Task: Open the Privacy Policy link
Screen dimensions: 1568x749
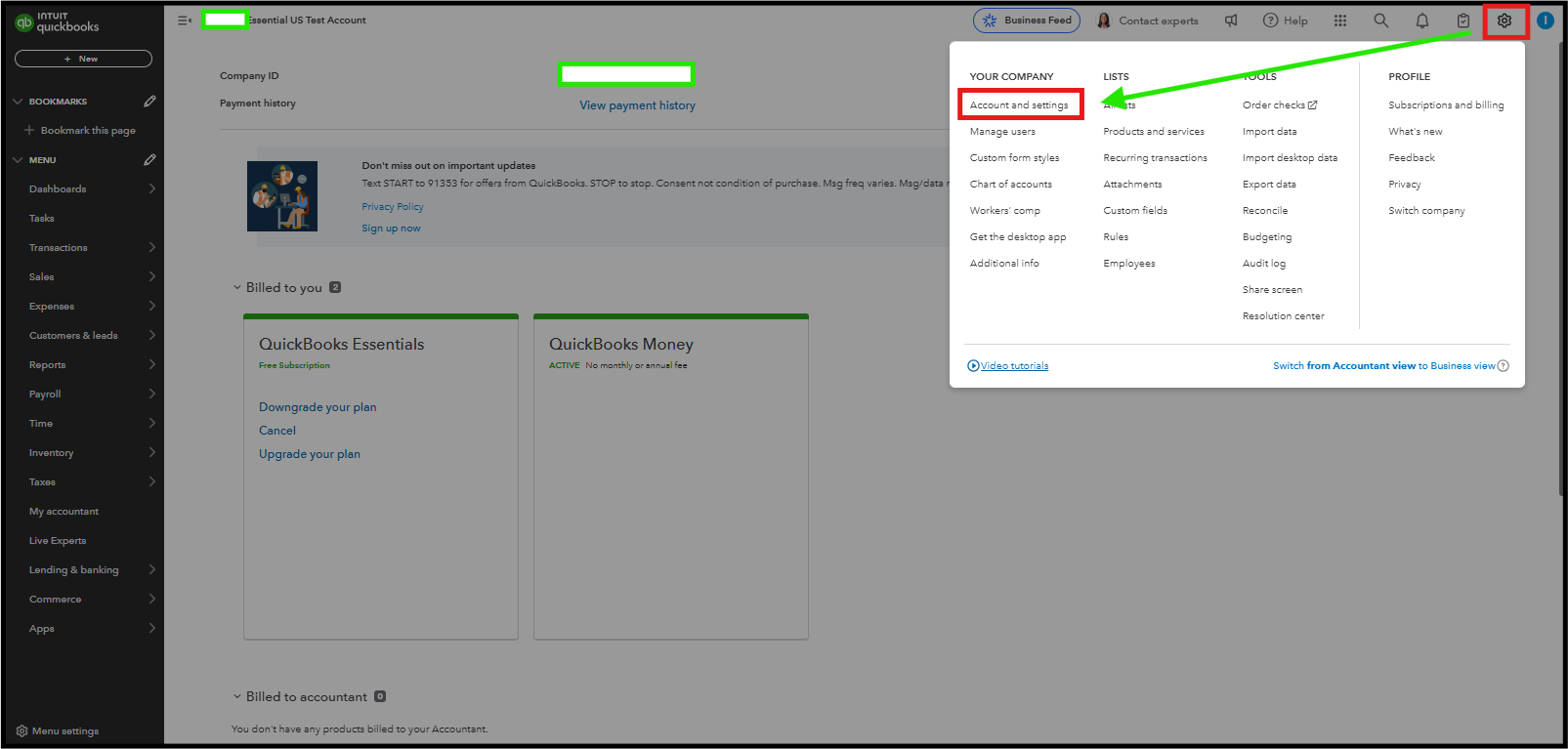Action: [x=393, y=207]
